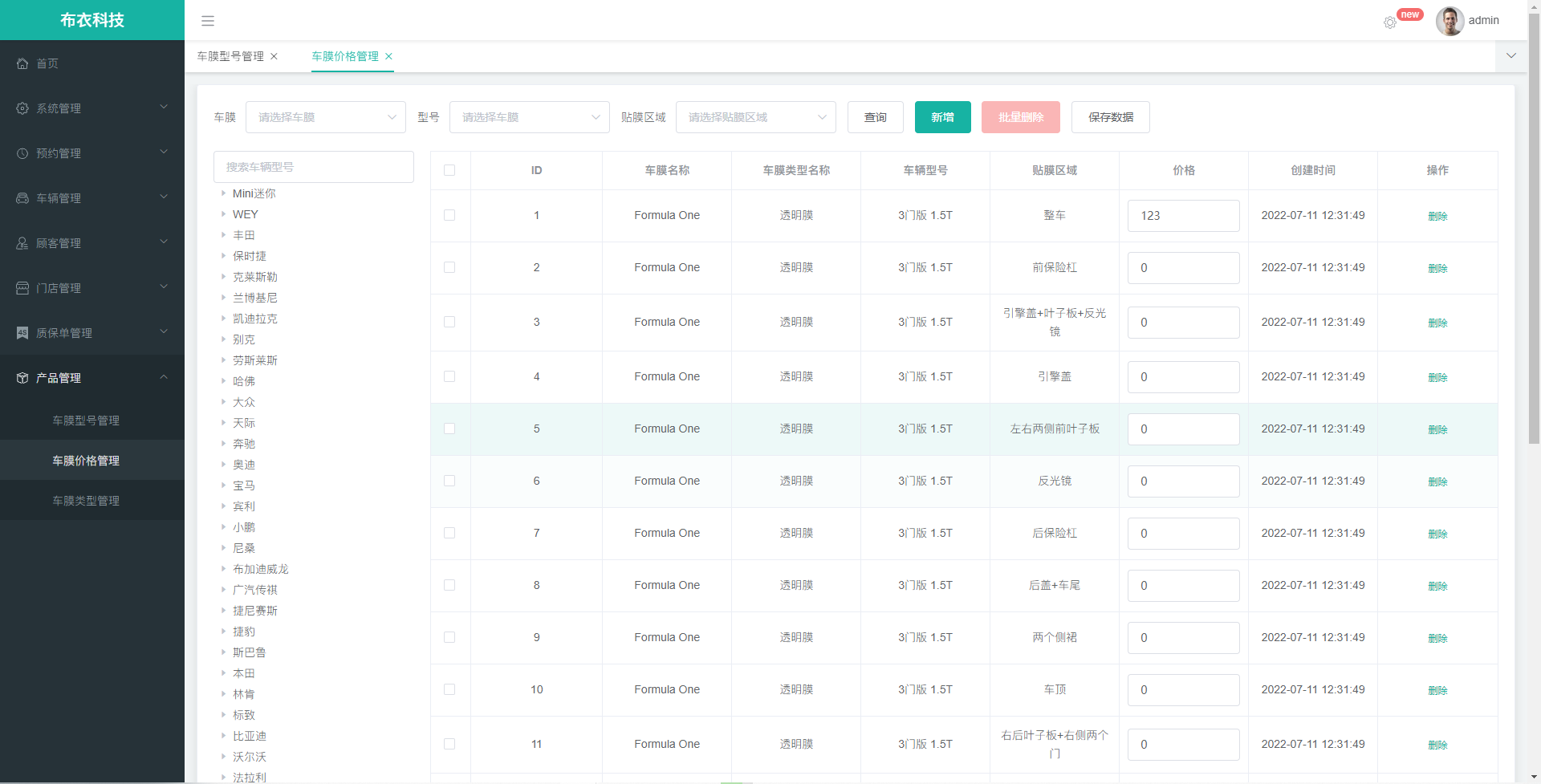The width and height of the screenshot is (1541, 784).
Task: Click the home icon beside 首页
Action: point(22,63)
